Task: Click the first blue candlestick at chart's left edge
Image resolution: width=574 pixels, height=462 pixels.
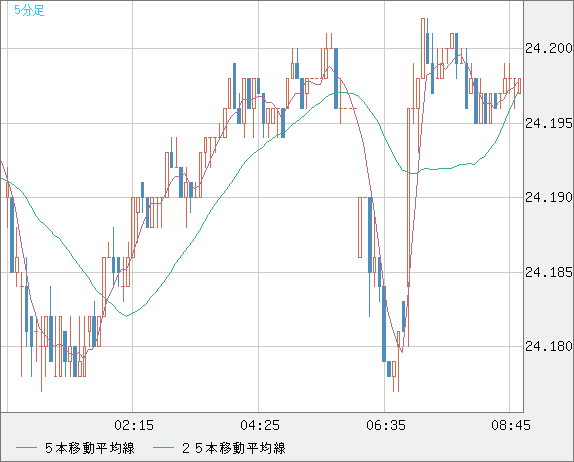Action: (12, 235)
